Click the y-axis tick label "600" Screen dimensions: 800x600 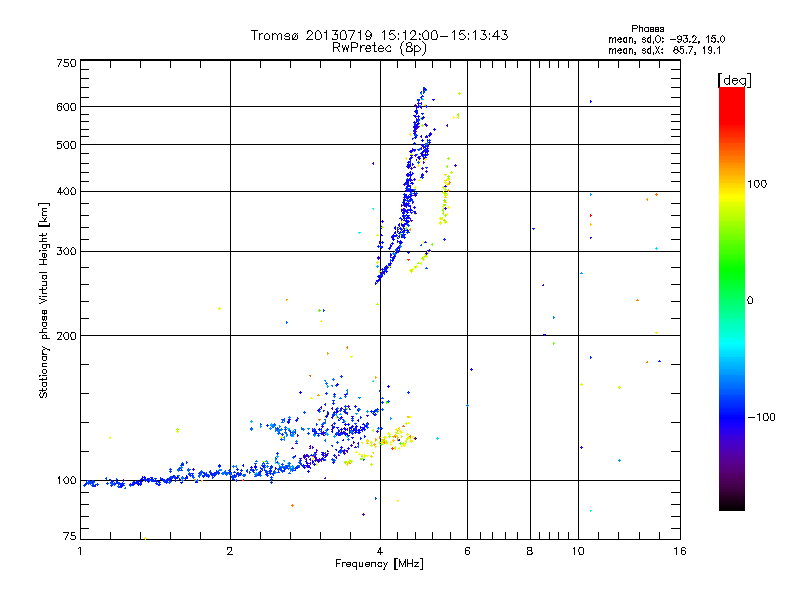[x=67, y=107]
